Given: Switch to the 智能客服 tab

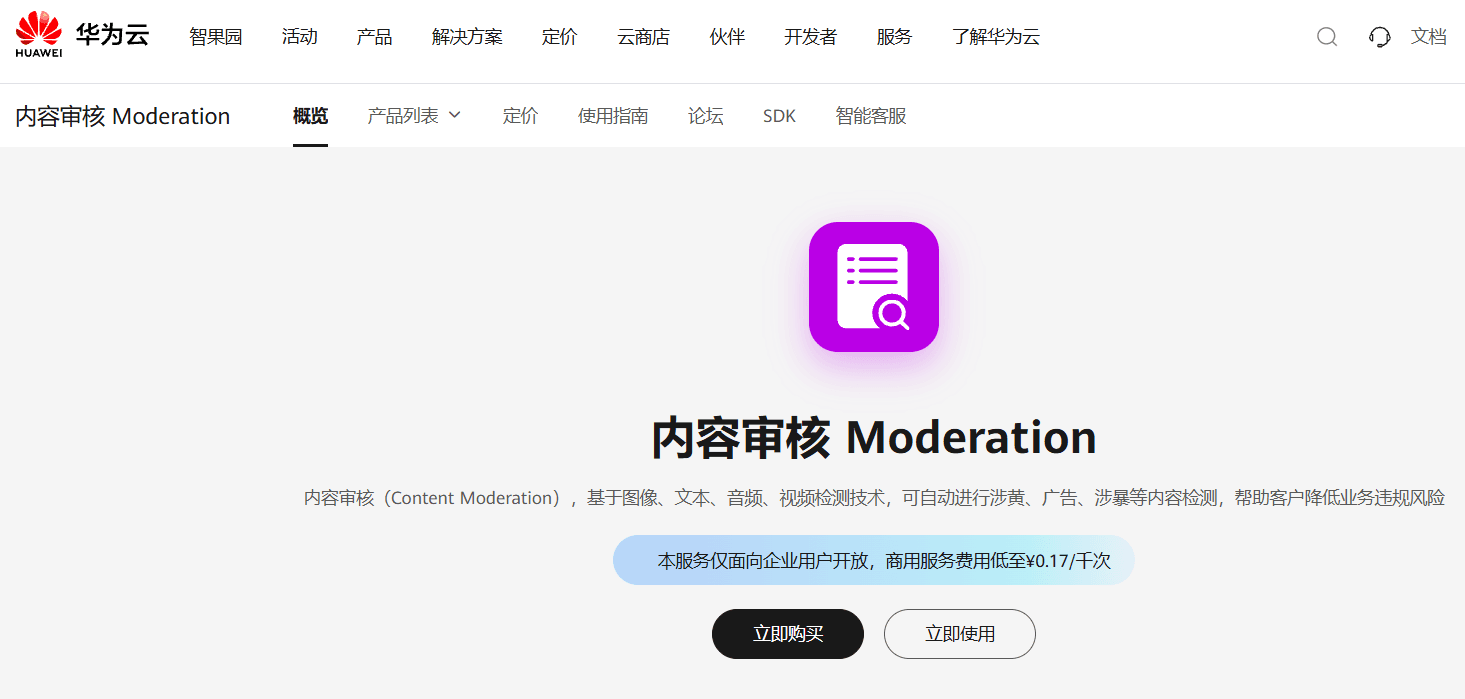Looking at the screenshot, I should tap(871, 116).
